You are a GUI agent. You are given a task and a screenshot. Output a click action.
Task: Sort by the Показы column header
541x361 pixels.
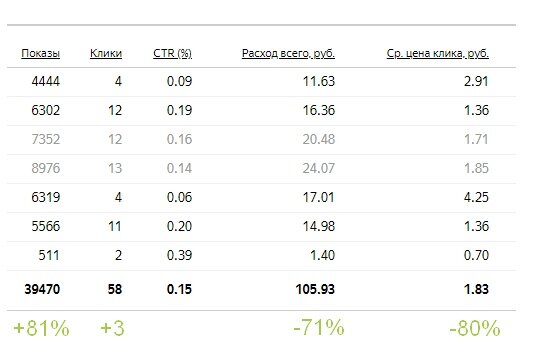(40, 53)
